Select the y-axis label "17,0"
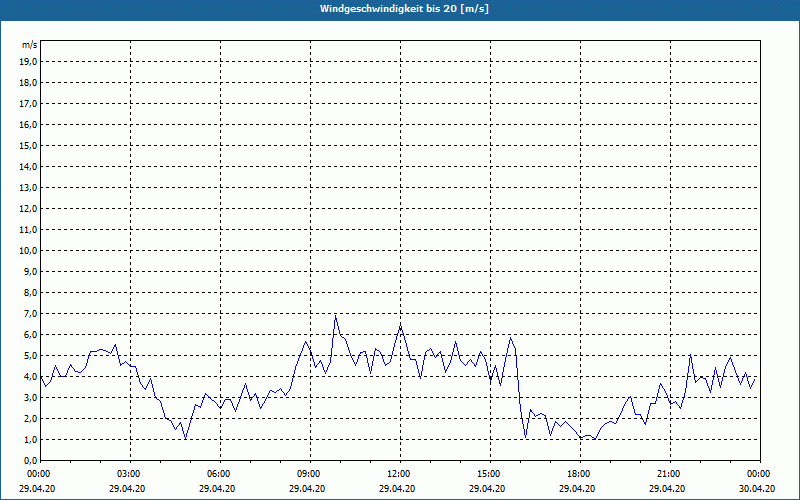800x500 pixels. pyautogui.click(x=29, y=104)
